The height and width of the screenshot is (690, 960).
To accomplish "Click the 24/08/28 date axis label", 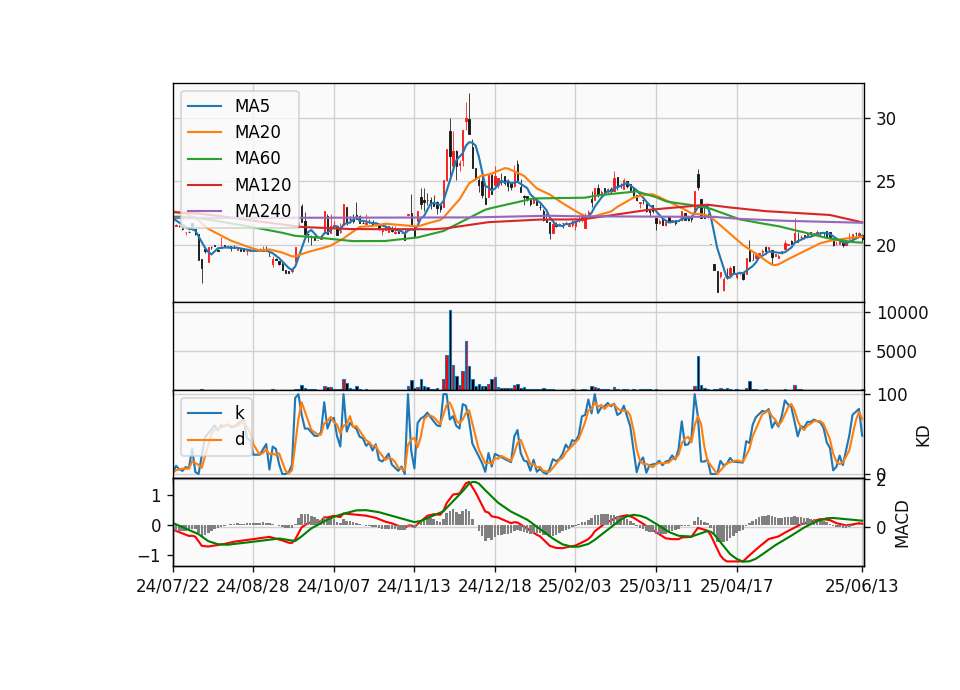I will [x=253, y=586].
